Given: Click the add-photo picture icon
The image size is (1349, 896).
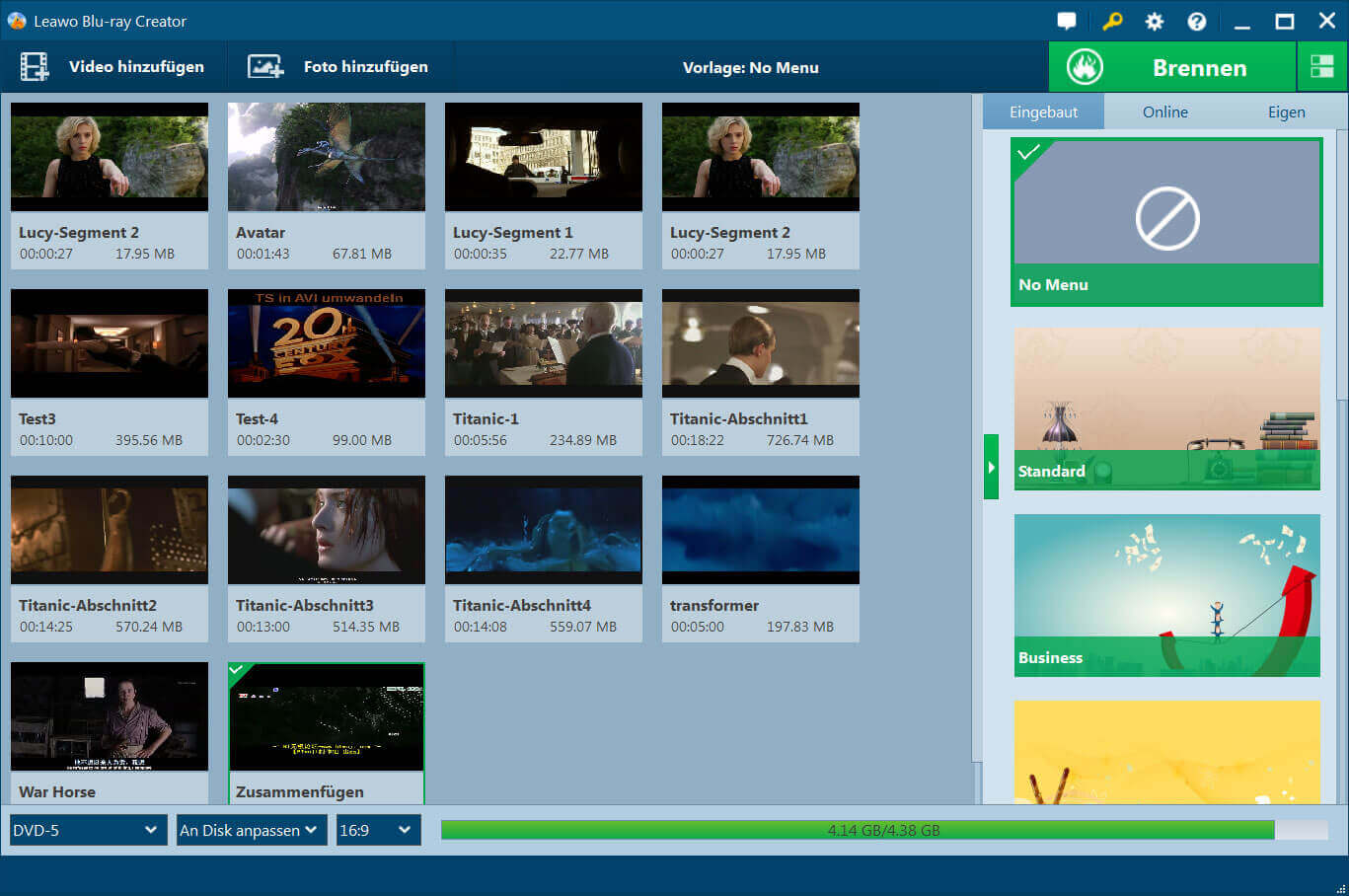Looking at the screenshot, I should [x=265, y=67].
